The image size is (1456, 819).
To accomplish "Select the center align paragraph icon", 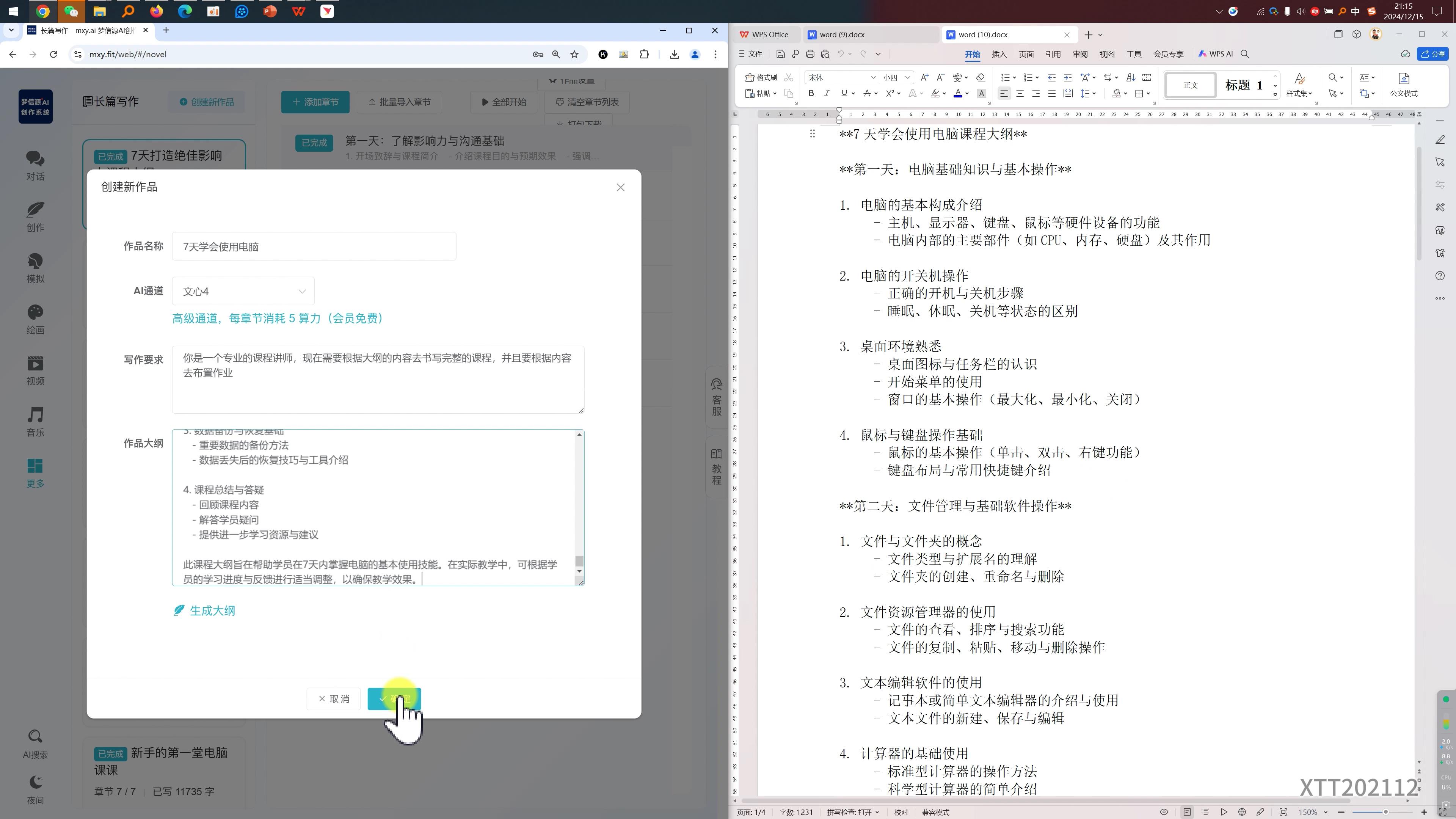I will pyautogui.click(x=1020, y=93).
